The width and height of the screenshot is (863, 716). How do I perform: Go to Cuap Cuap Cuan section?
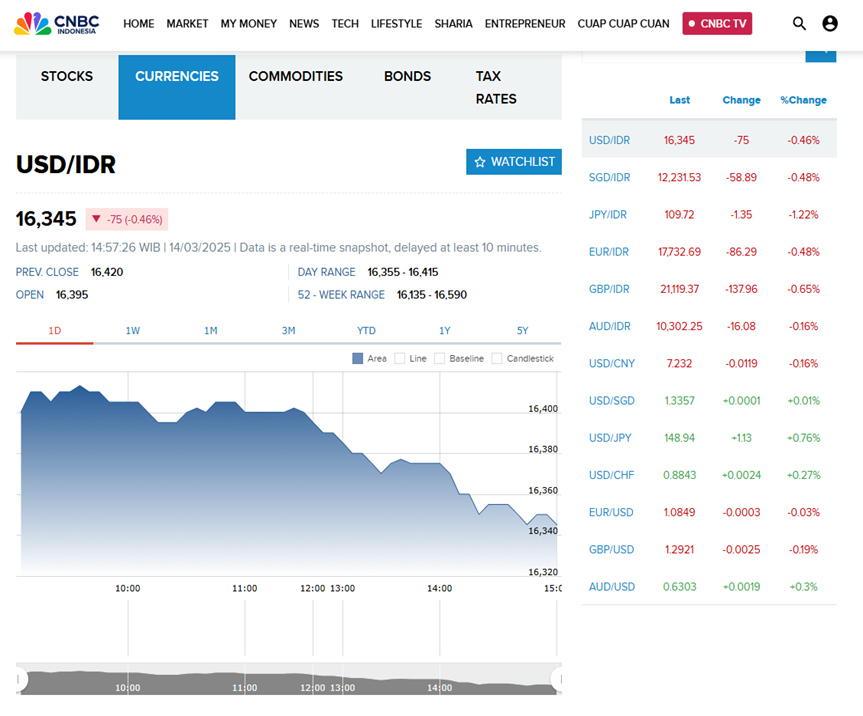pyautogui.click(x=624, y=23)
